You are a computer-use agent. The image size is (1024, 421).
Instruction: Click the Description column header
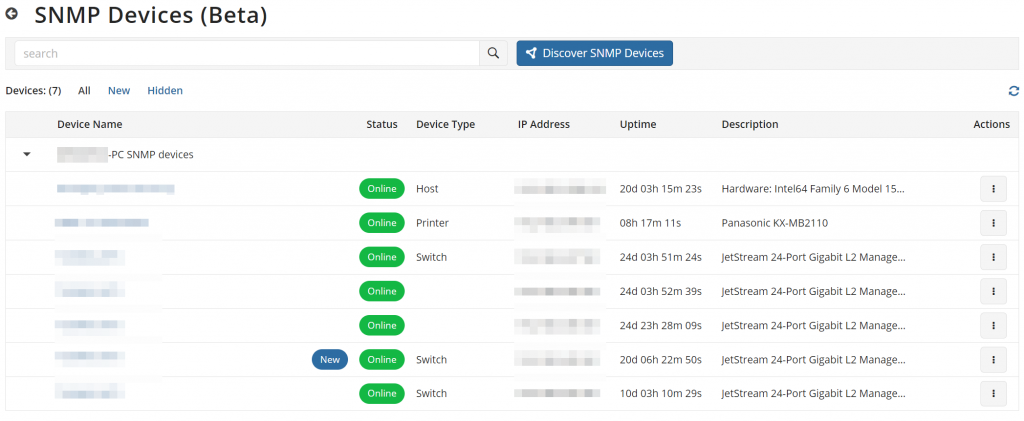tap(750, 124)
